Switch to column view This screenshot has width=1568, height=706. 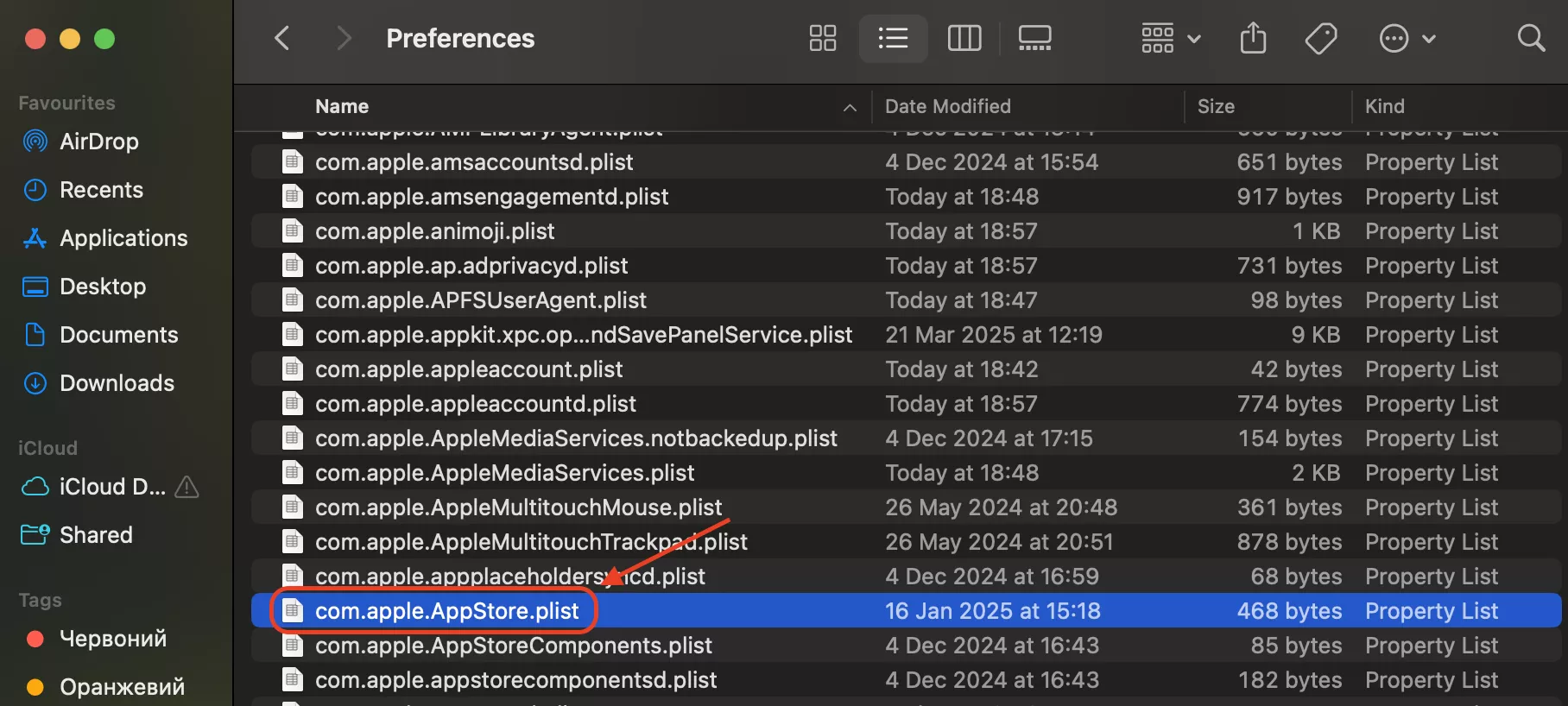(x=964, y=38)
